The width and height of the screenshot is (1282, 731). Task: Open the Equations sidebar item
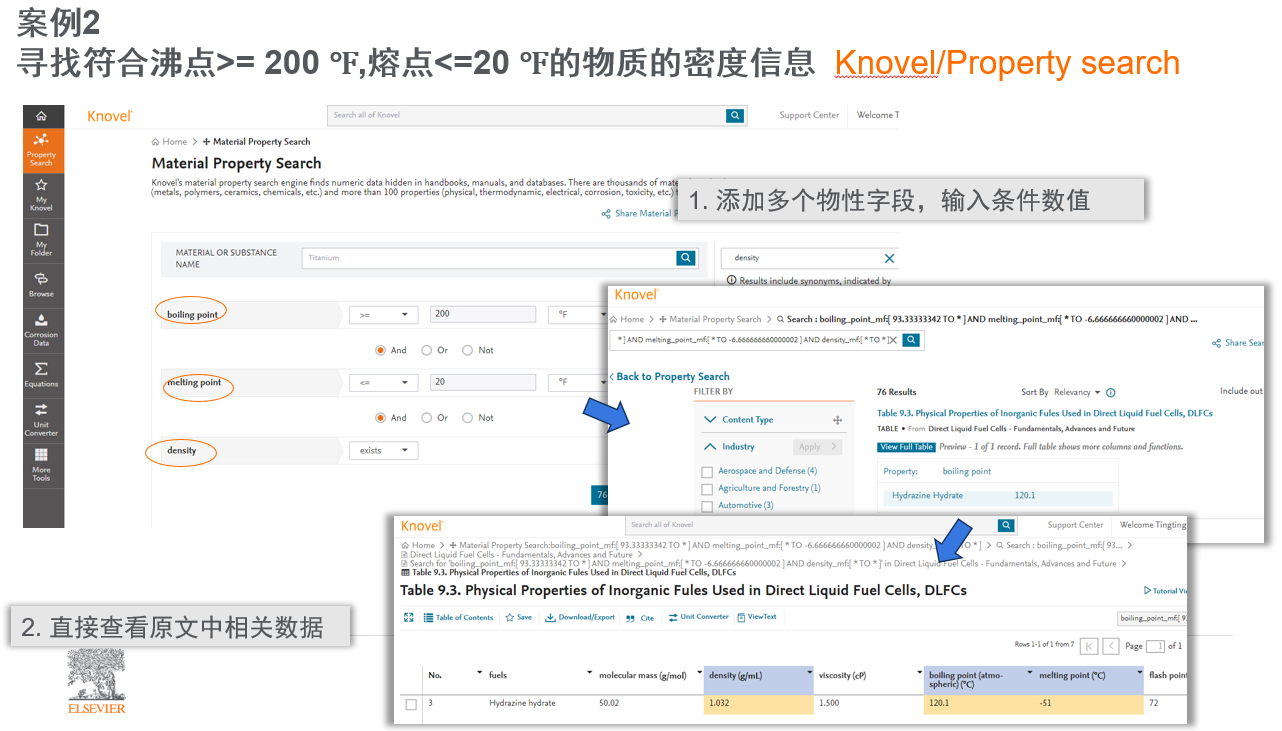coord(41,375)
